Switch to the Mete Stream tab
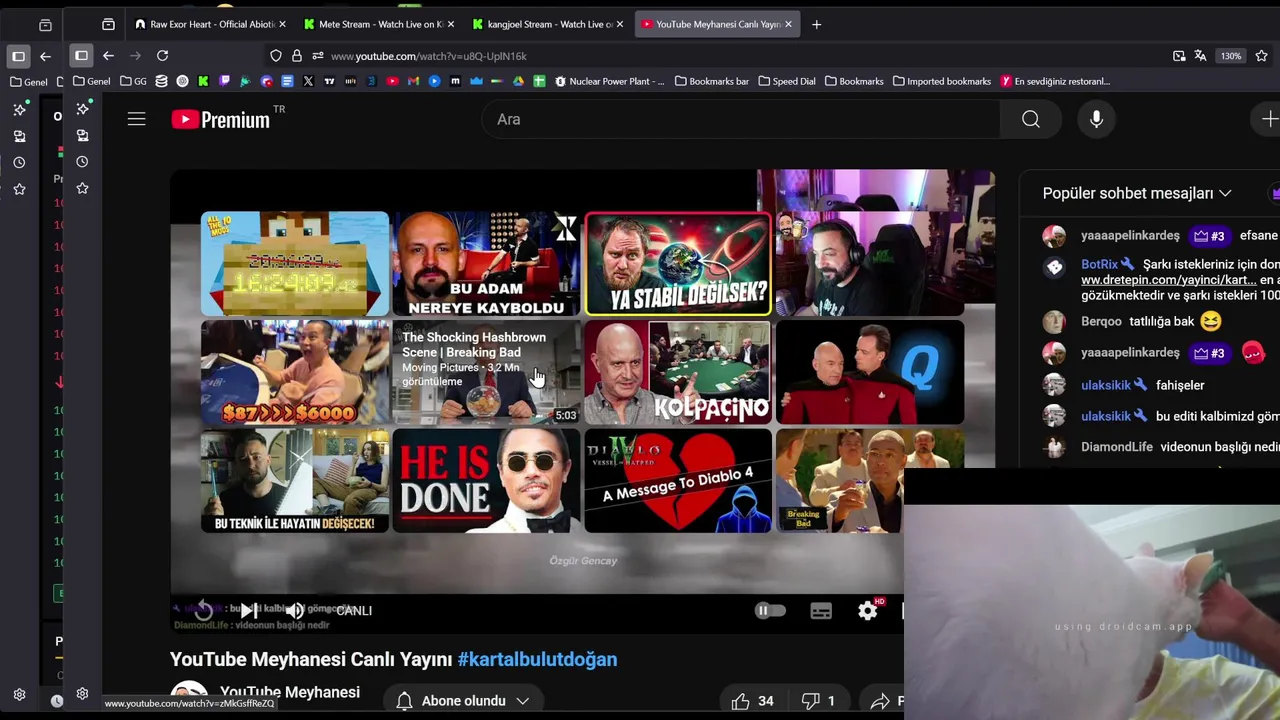1280x720 pixels. click(x=379, y=24)
